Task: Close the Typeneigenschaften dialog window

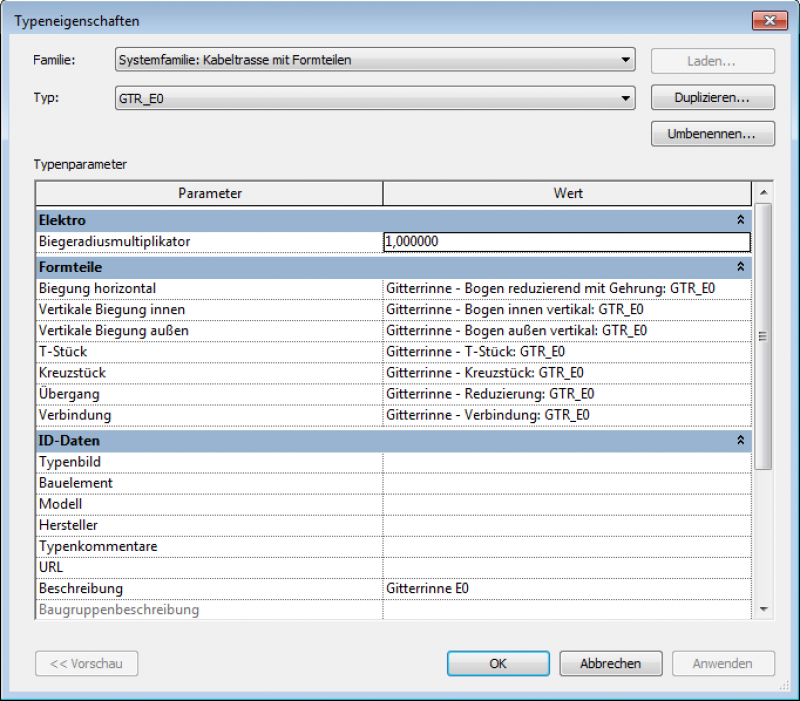Action: point(768,20)
